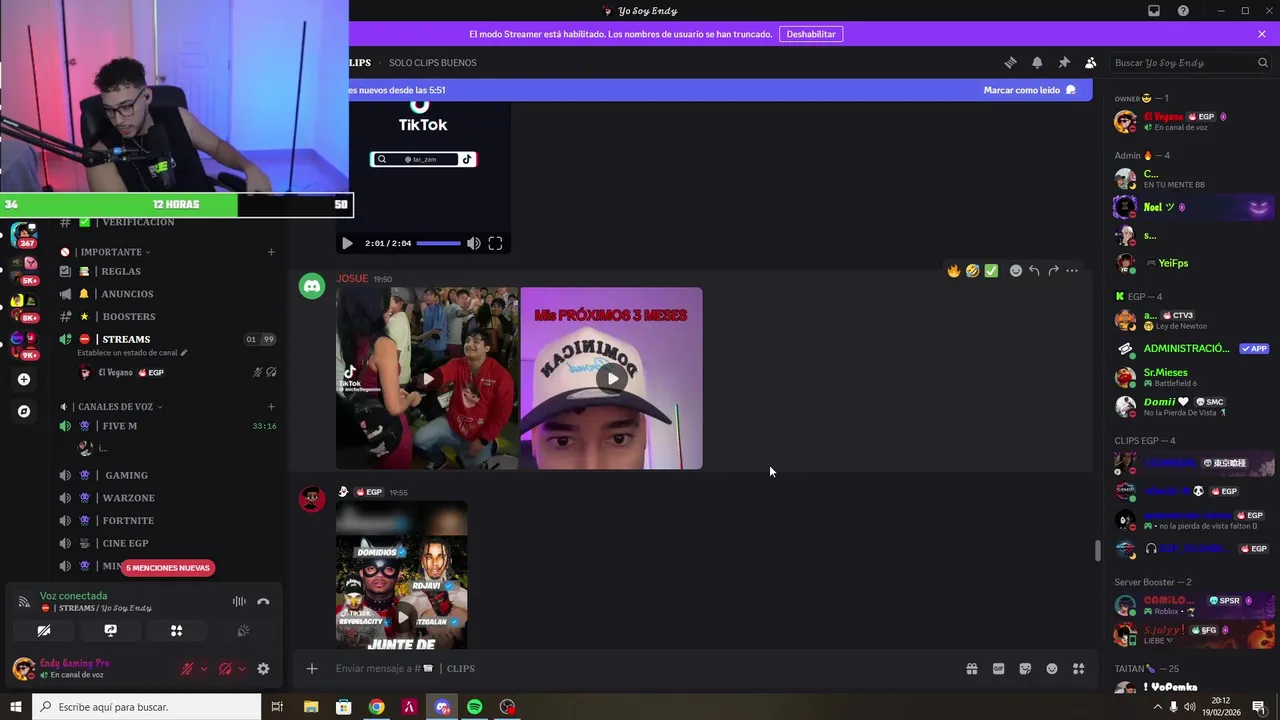Screen dimensions: 1280x720
Task: Open Spotify from Windows taskbar
Action: 475,707
